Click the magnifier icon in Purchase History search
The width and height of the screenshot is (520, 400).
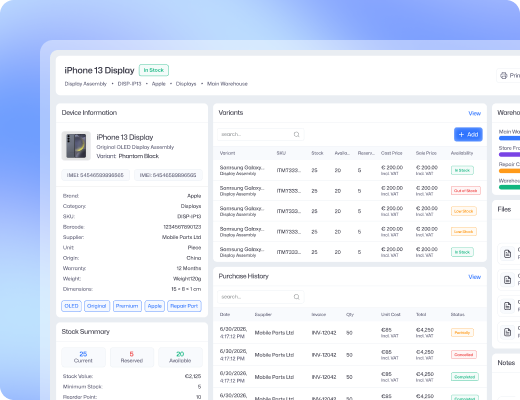pyautogui.click(x=296, y=297)
